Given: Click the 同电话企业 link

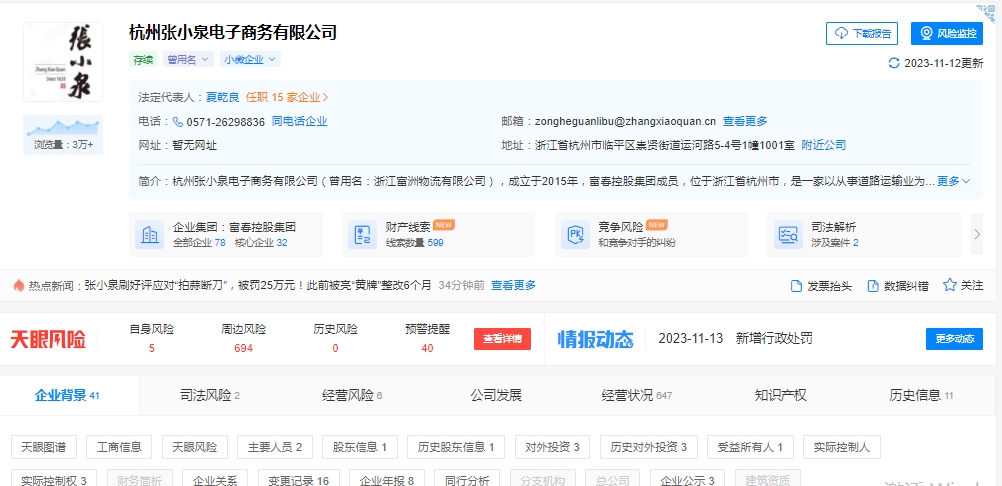Looking at the screenshot, I should coord(300,121).
